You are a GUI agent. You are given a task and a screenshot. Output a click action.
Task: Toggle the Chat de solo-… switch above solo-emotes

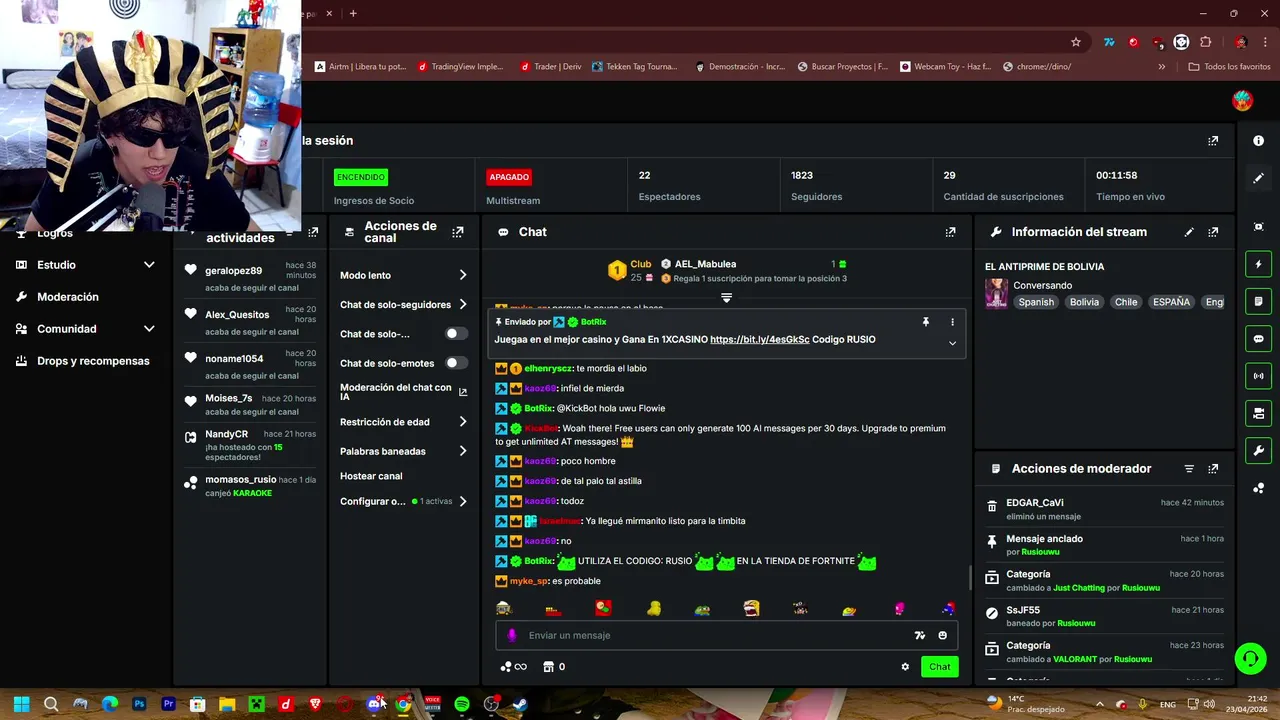pos(456,334)
